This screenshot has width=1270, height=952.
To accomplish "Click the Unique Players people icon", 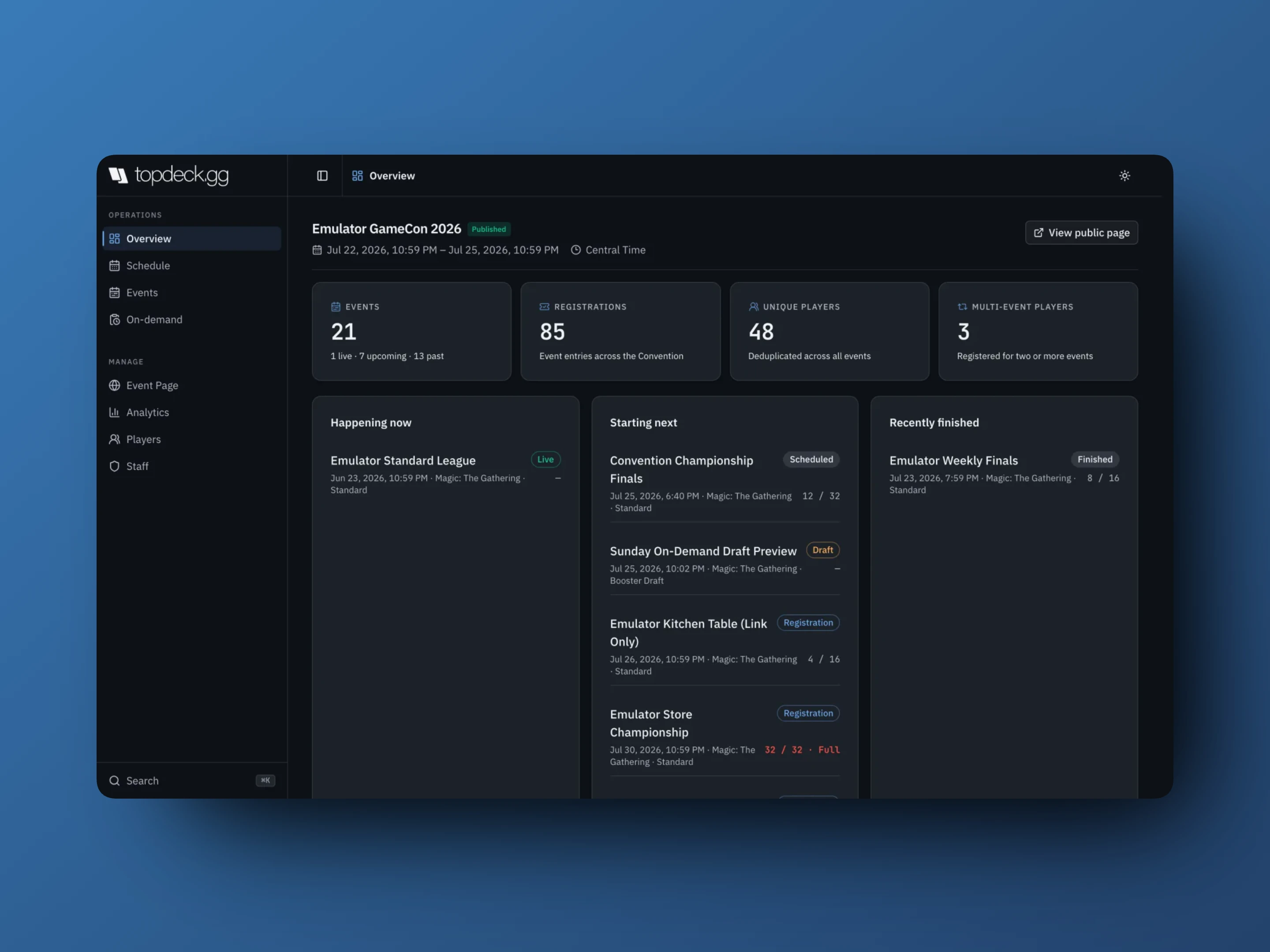I will click(x=754, y=307).
